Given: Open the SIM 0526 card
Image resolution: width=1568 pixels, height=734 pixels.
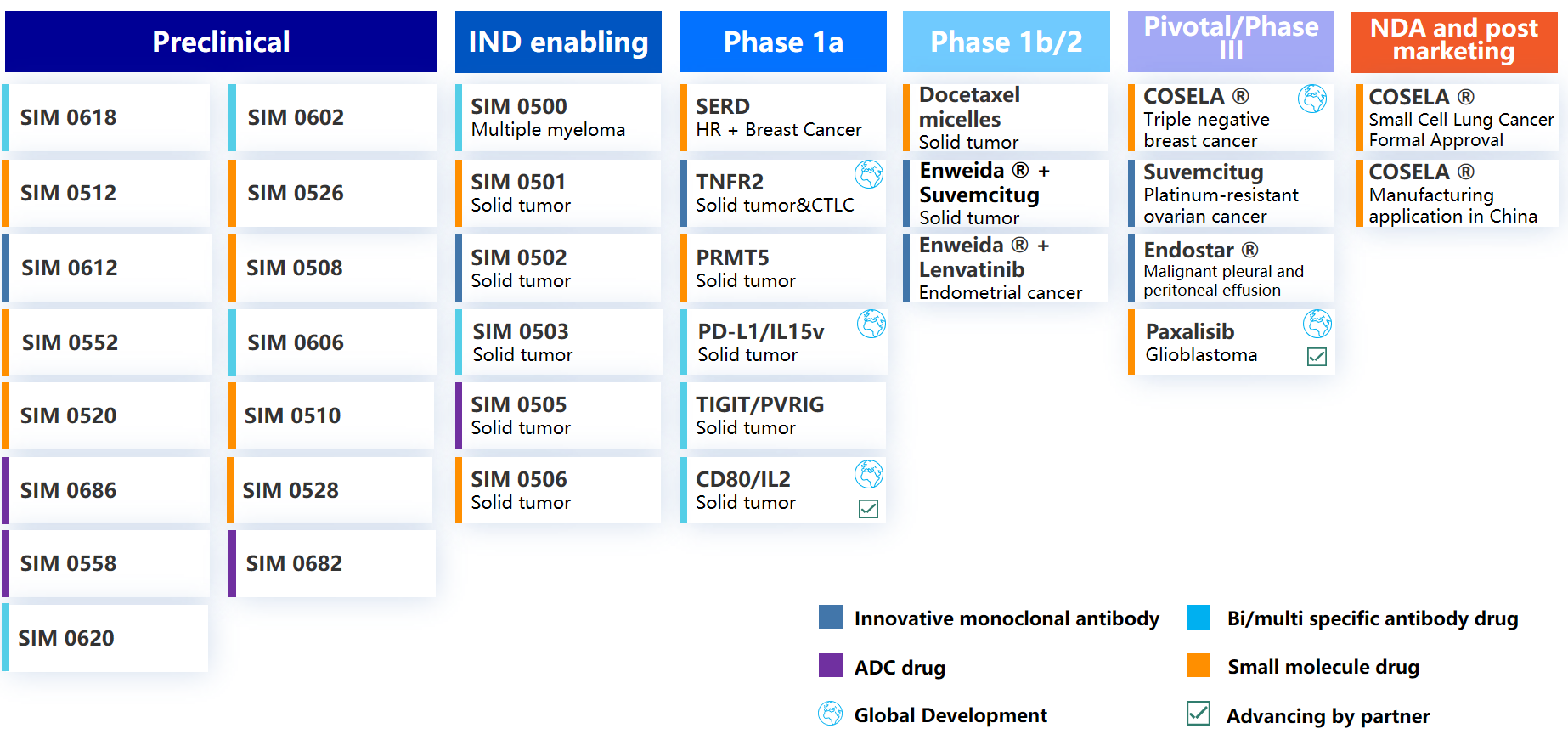Looking at the screenshot, I should tap(333, 193).
